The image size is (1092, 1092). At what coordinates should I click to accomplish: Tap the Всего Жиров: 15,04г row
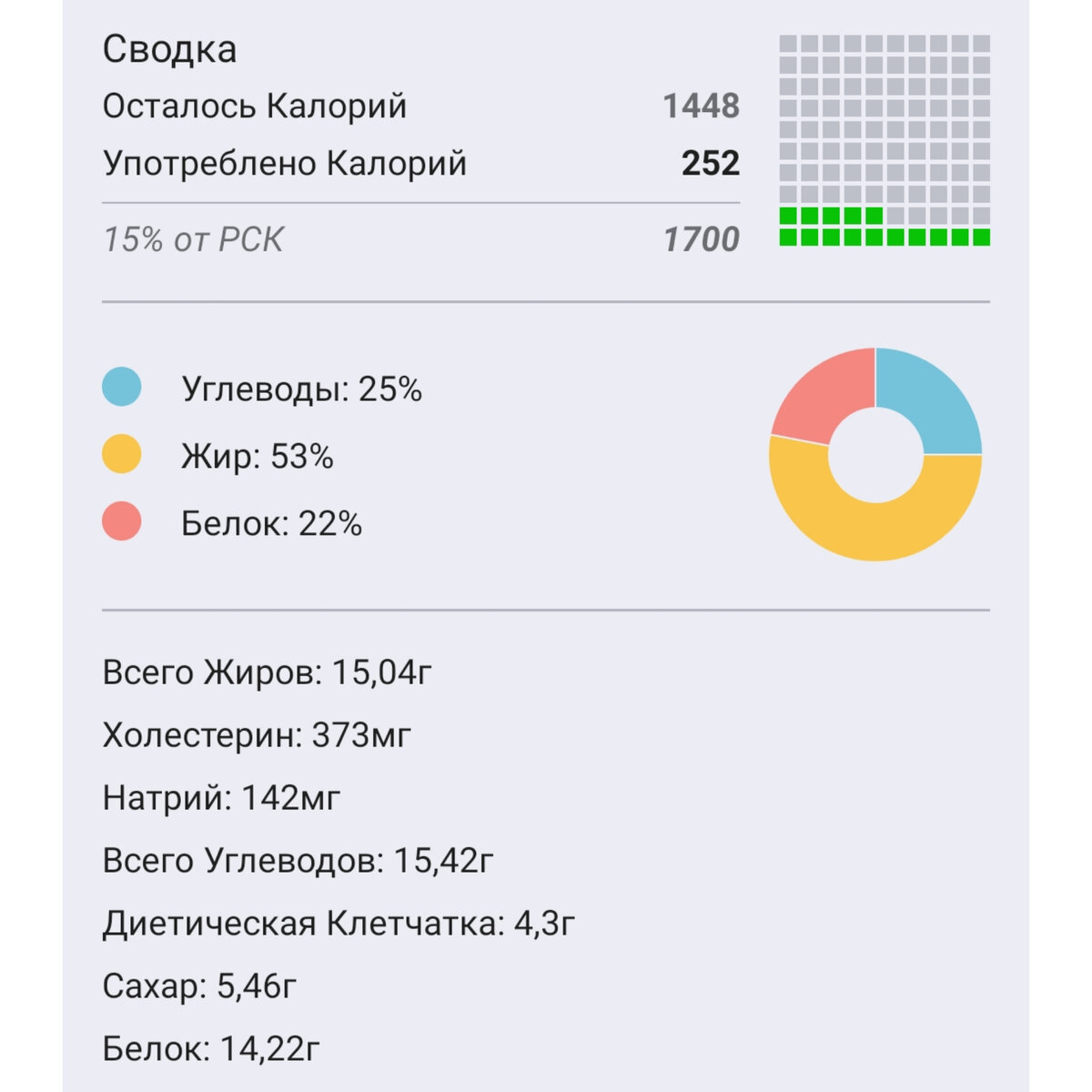[268, 673]
